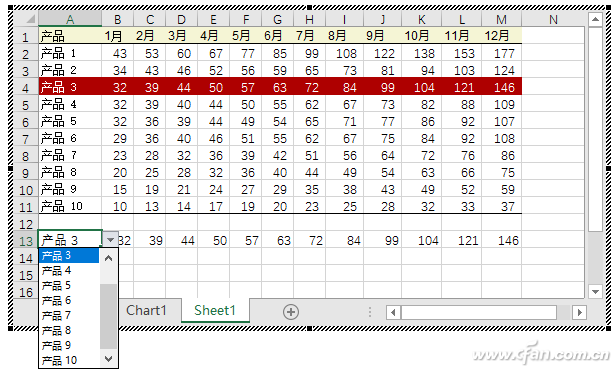Click the highlighted 产品 3 cell in row 4

click(x=70, y=87)
